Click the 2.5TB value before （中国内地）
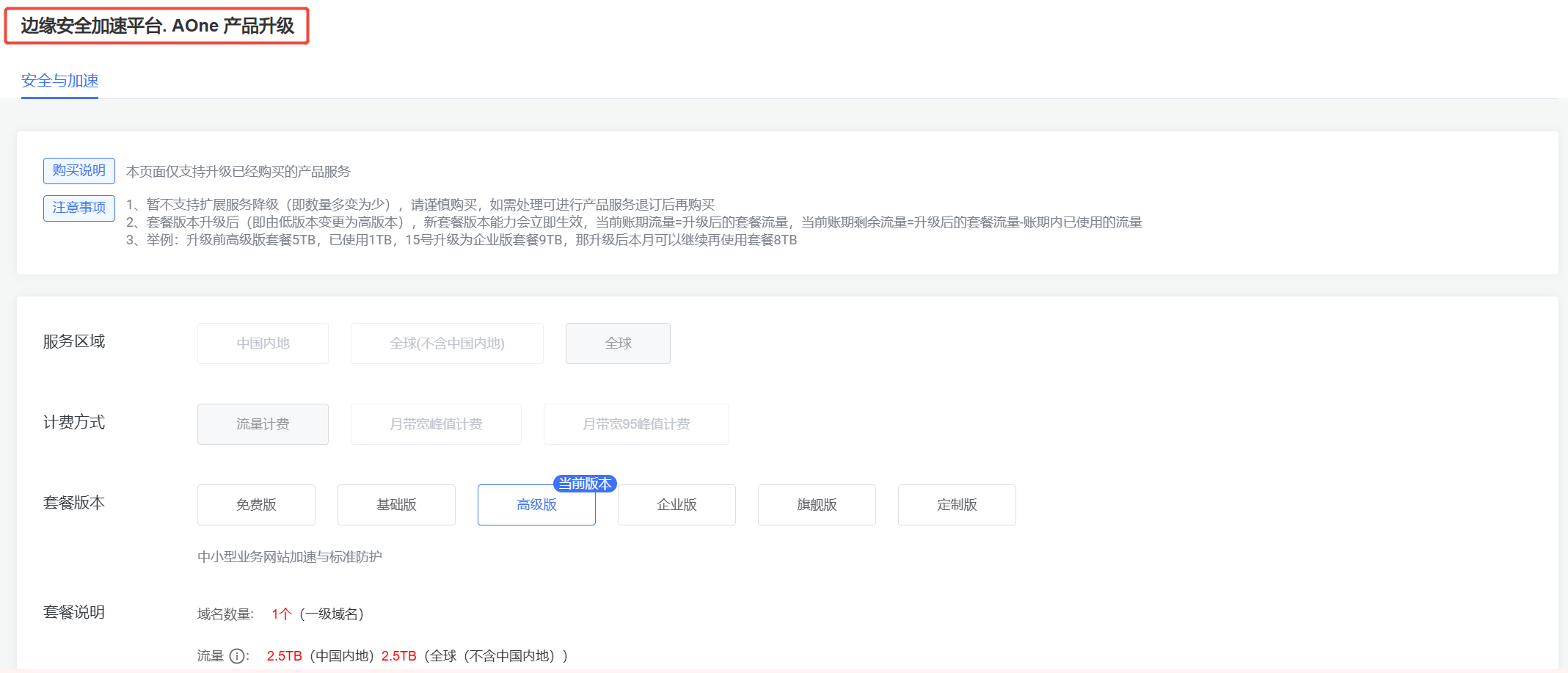This screenshot has height=673, width=1568. coord(285,656)
